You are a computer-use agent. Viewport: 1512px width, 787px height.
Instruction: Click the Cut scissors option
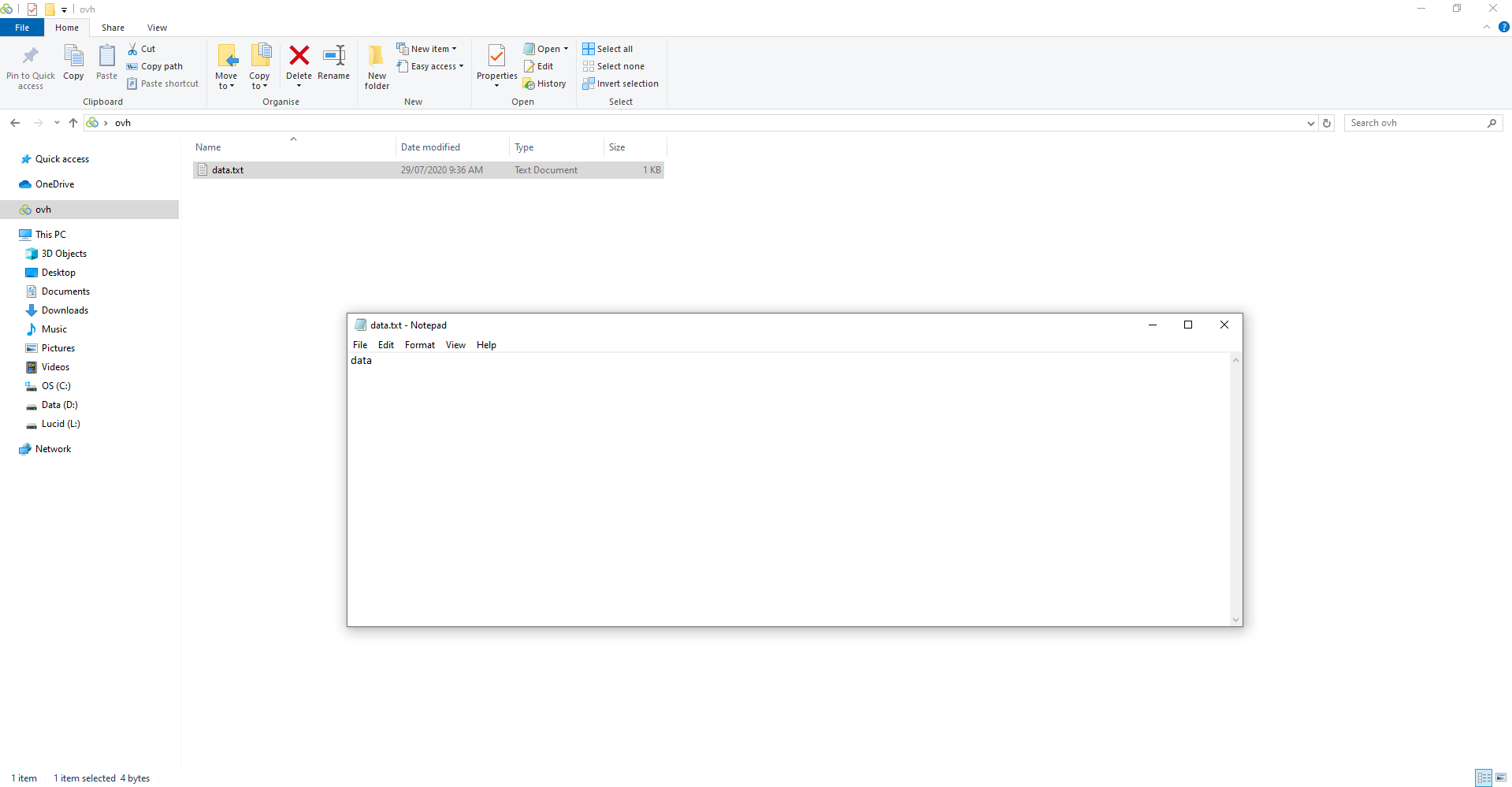click(142, 49)
